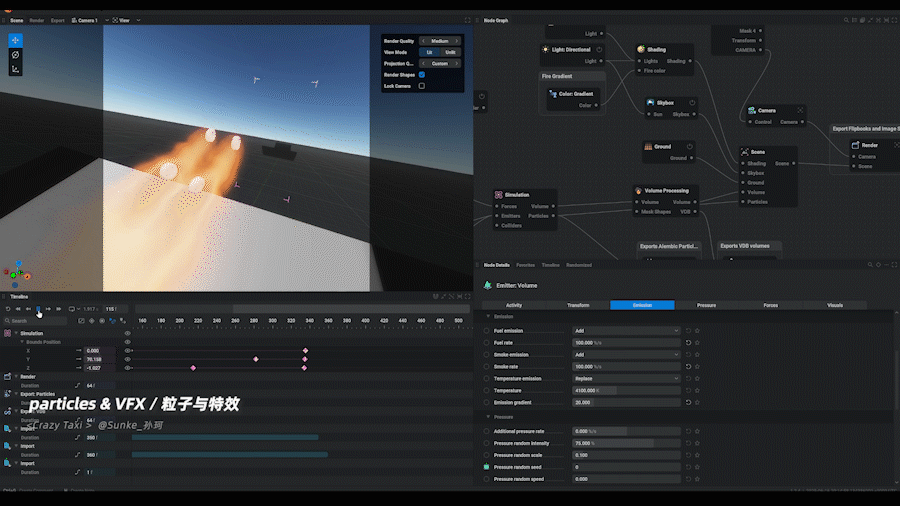Screen dimensions: 900x506
Task: Switch to the Render tab
Action: (x=37, y=20)
